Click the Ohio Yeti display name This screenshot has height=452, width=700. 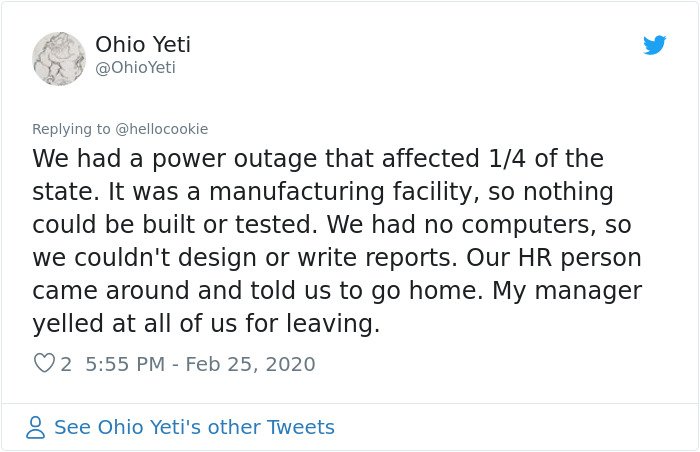coord(143,44)
